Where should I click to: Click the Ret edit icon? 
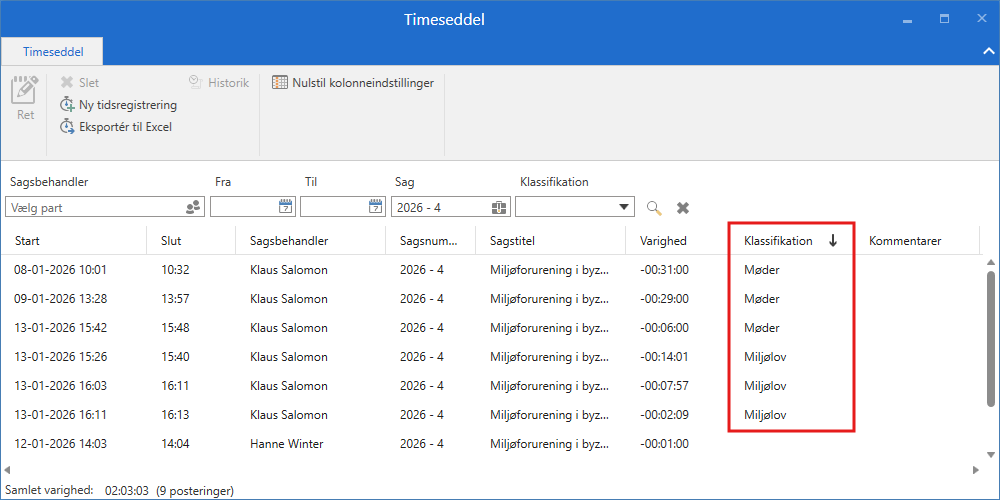(x=25, y=91)
